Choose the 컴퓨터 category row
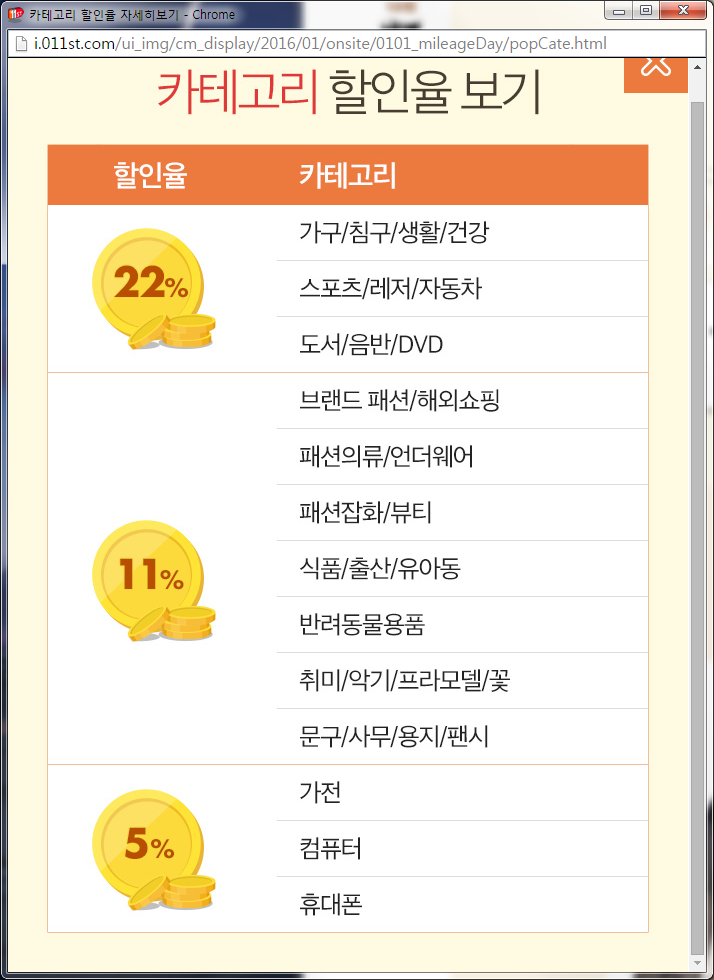 pyautogui.click(x=331, y=849)
